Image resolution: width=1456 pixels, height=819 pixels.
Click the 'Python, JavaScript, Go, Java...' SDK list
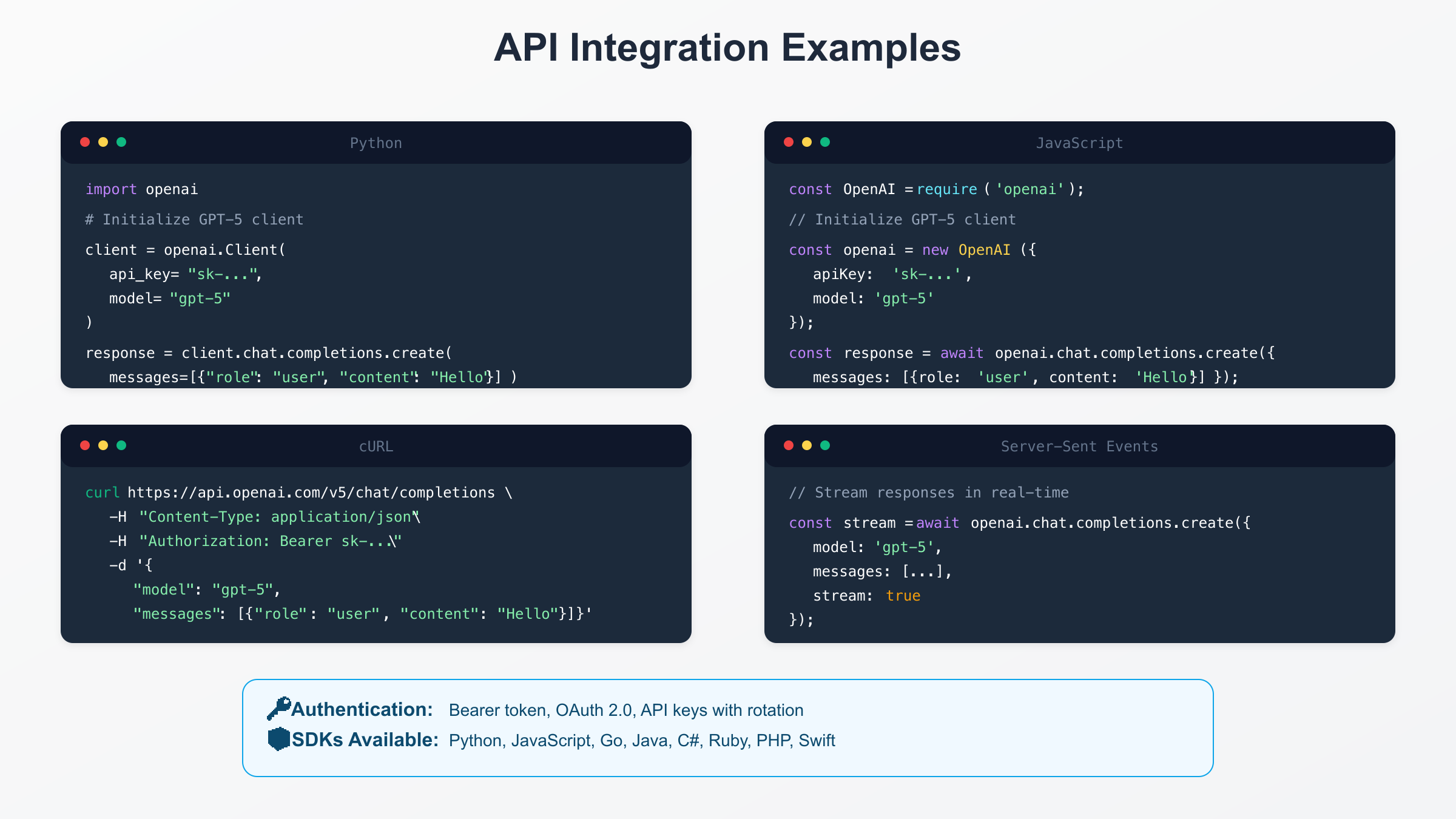point(642,740)
